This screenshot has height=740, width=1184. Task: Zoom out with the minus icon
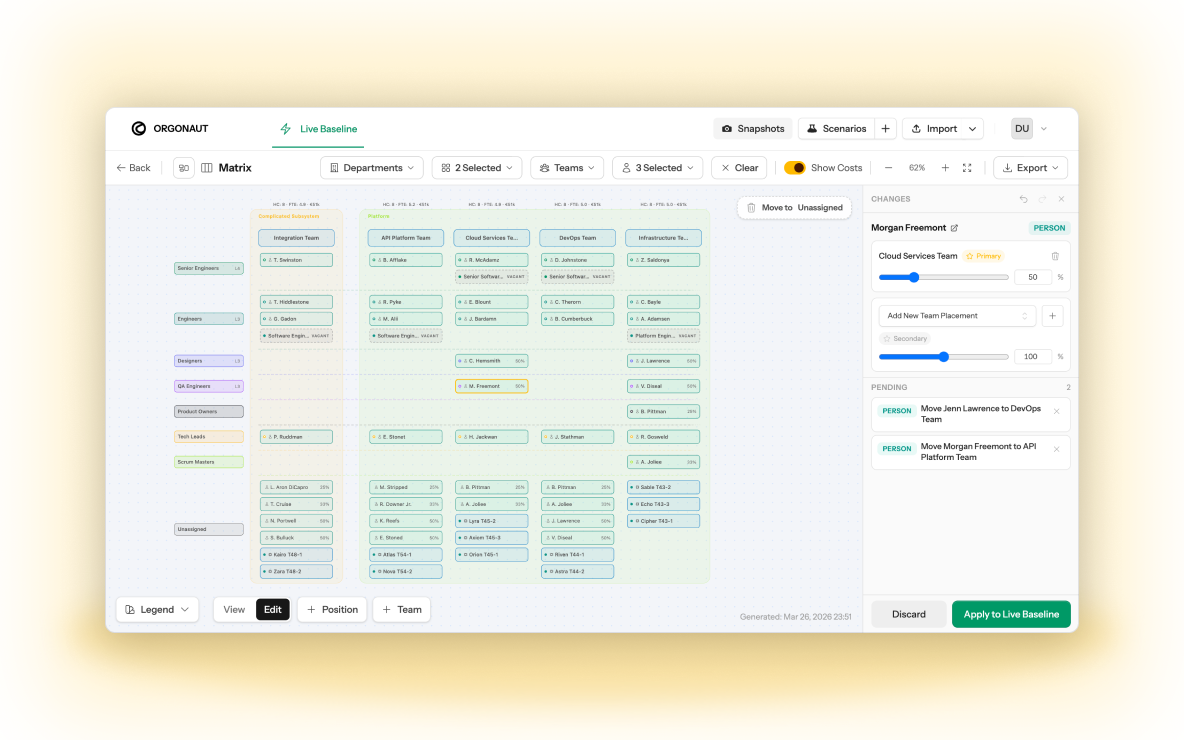[889, 168]
